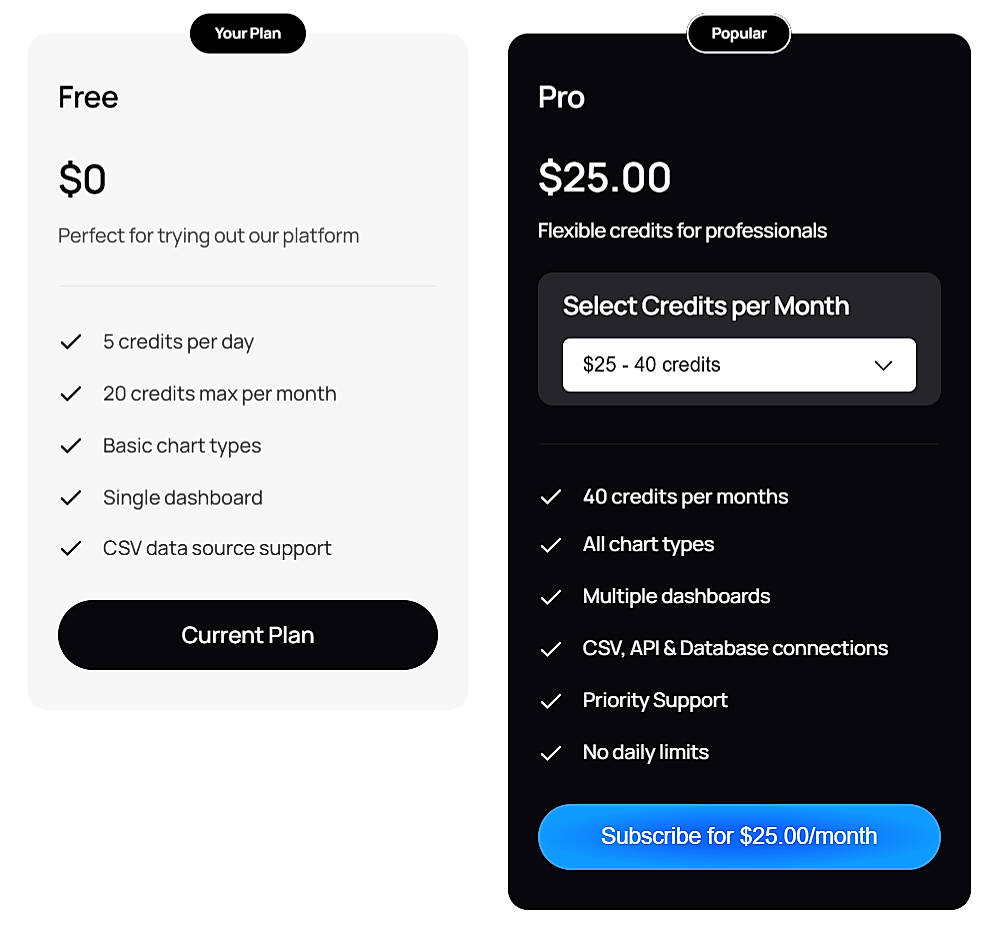Click the checkmark next to 'CSV data source support'
Viewport: 987px width, 925px height.
[x=70, y=548]
